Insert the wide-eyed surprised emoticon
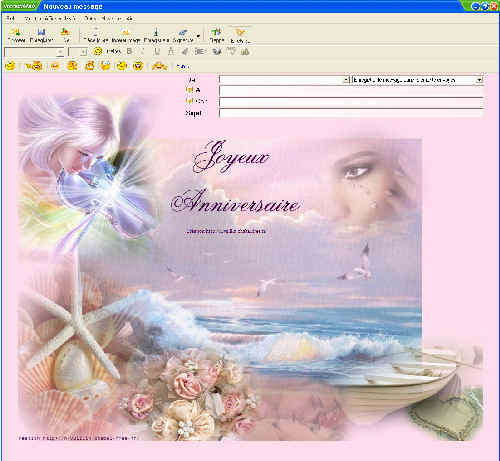Viewport: 500px width, 461px height. coord(106,66)
